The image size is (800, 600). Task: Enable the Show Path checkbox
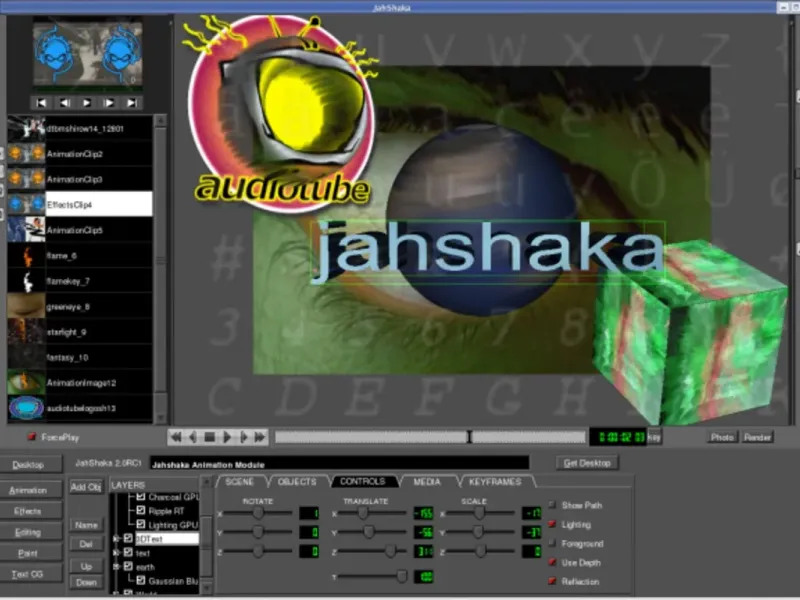(x=552, y=505)
